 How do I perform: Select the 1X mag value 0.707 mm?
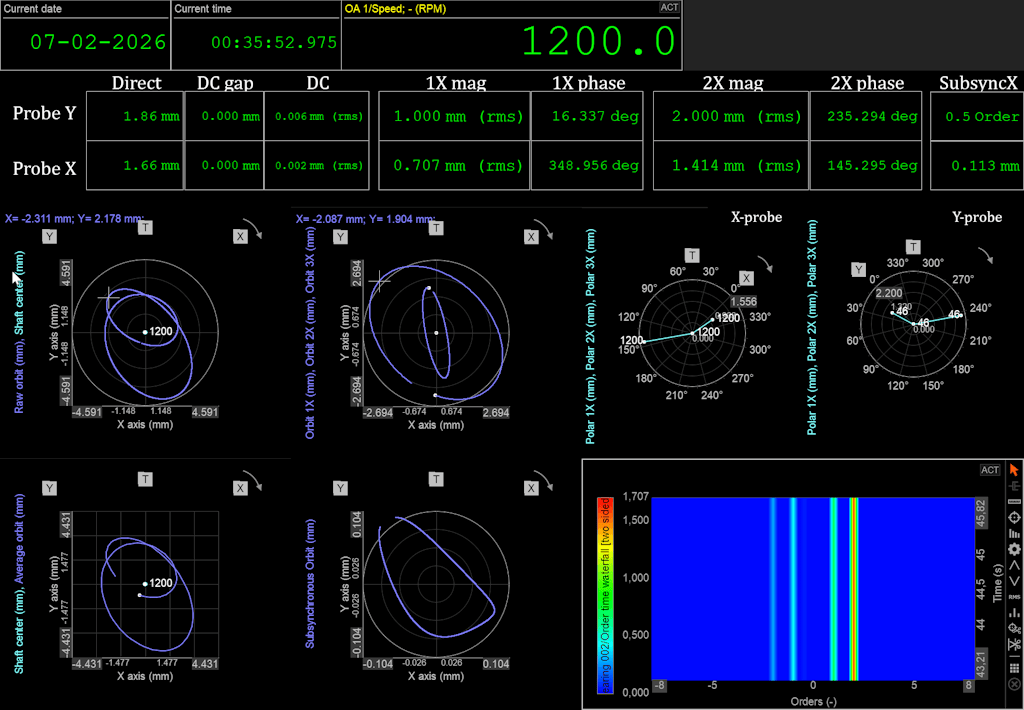[458, 166]
